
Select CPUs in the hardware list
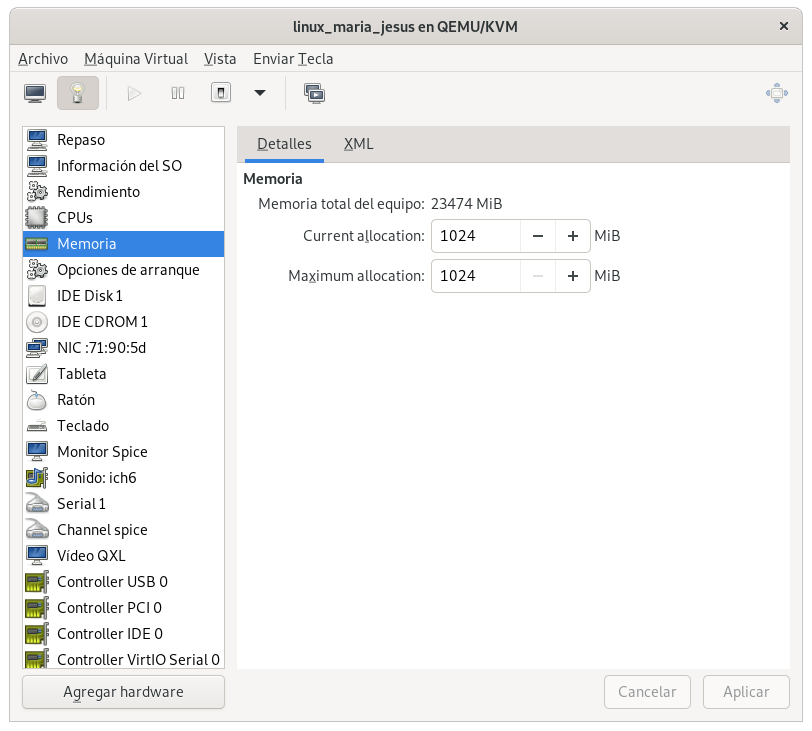(75, 218)
